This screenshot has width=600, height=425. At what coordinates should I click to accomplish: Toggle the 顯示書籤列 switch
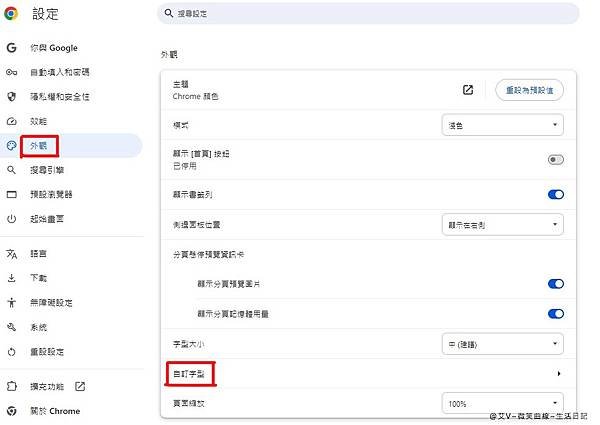pos(556,194)
